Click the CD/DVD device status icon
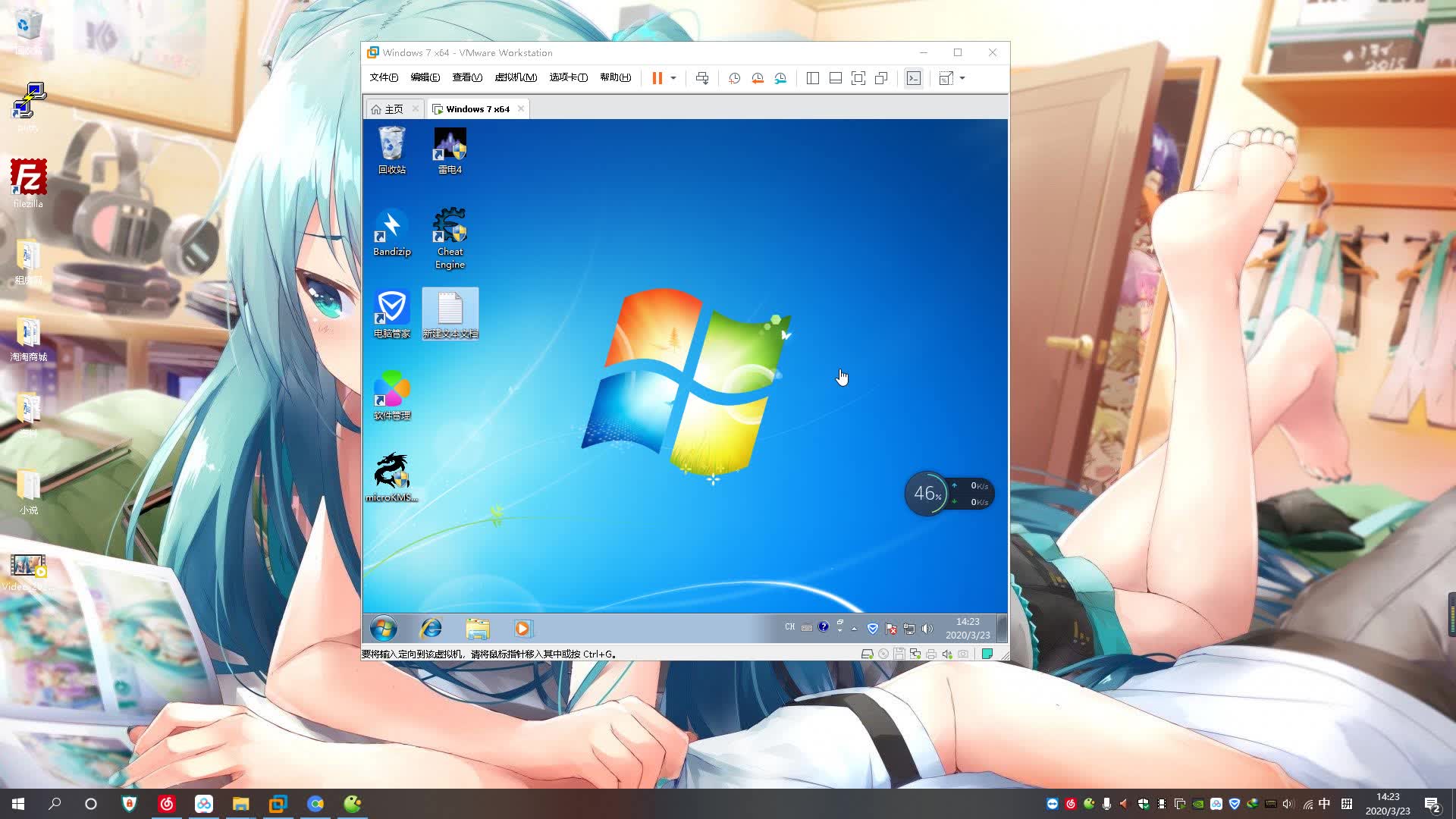 883,654
